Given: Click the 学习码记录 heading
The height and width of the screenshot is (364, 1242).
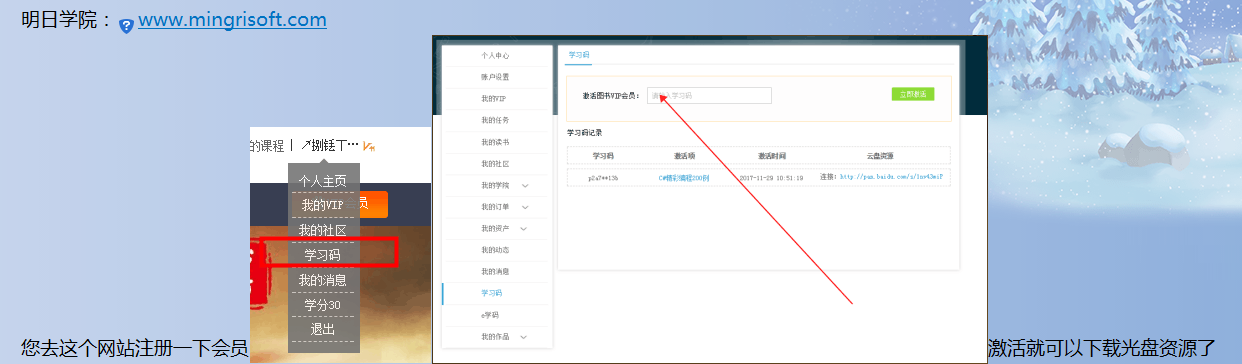Looking at the screenshot, I should (x=585, y=132).
